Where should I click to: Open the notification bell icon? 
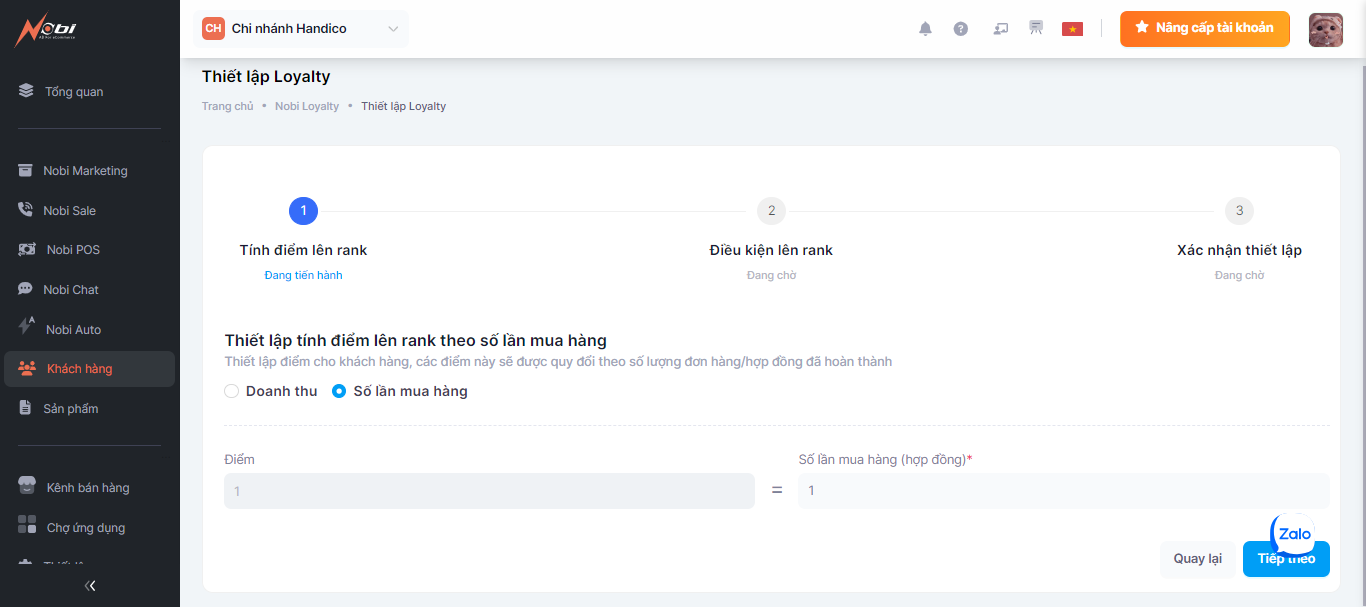[925, 29]
